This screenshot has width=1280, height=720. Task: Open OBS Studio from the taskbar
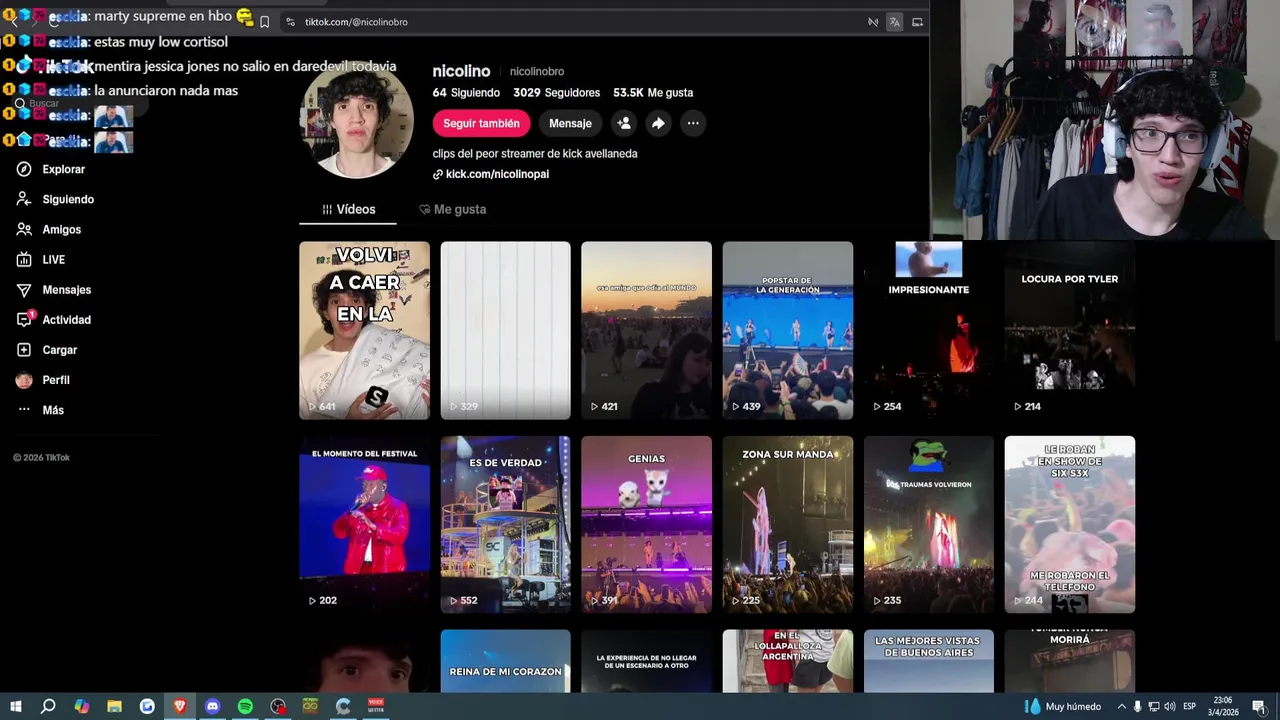[278, 706]
